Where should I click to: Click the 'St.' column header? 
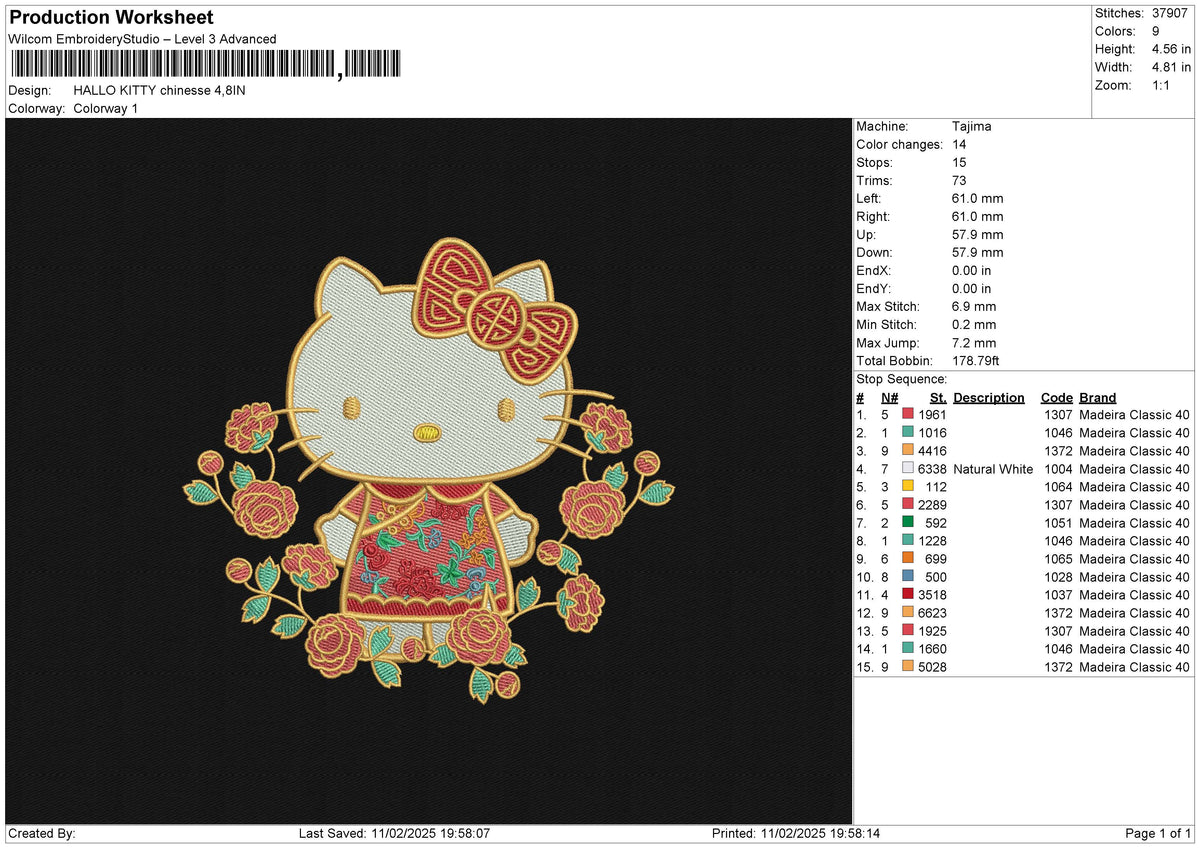click(x=937, y=398)
